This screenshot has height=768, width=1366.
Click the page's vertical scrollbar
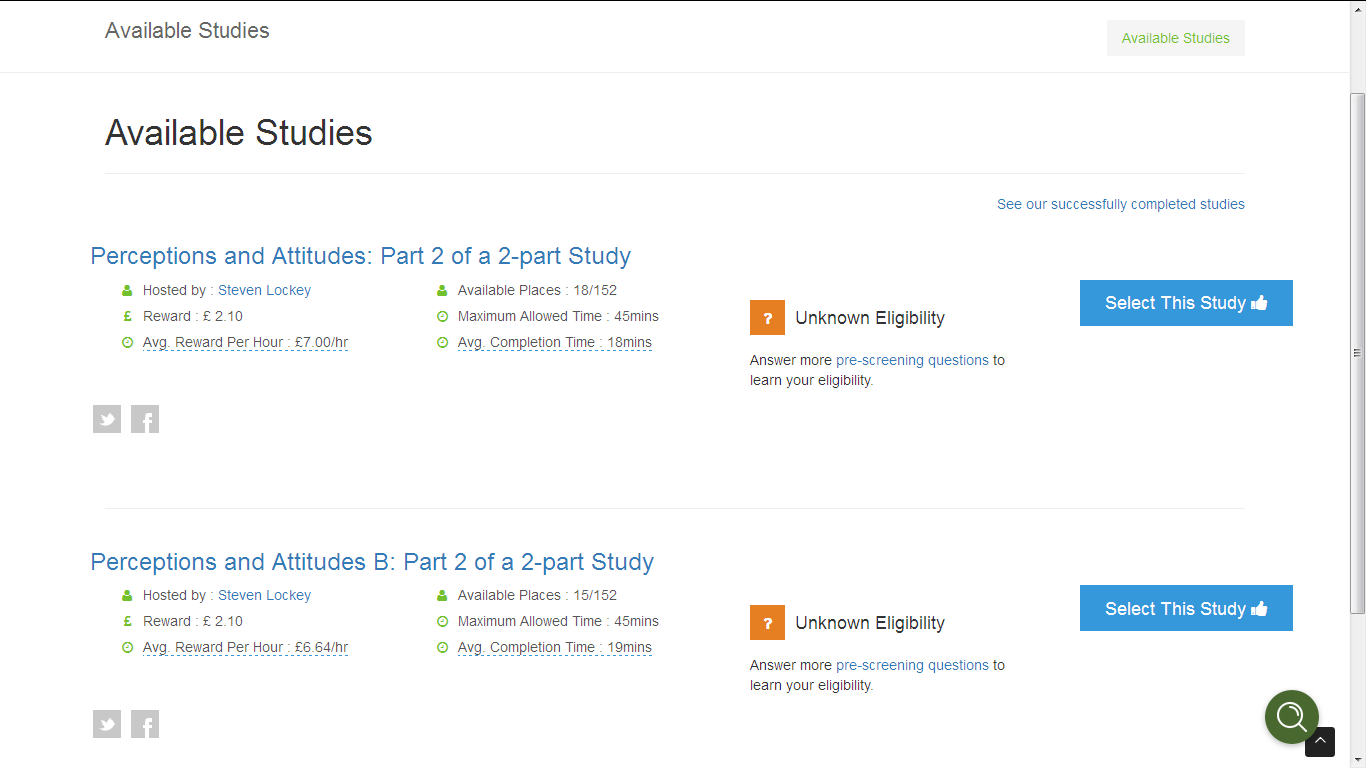pos(1357,352)
